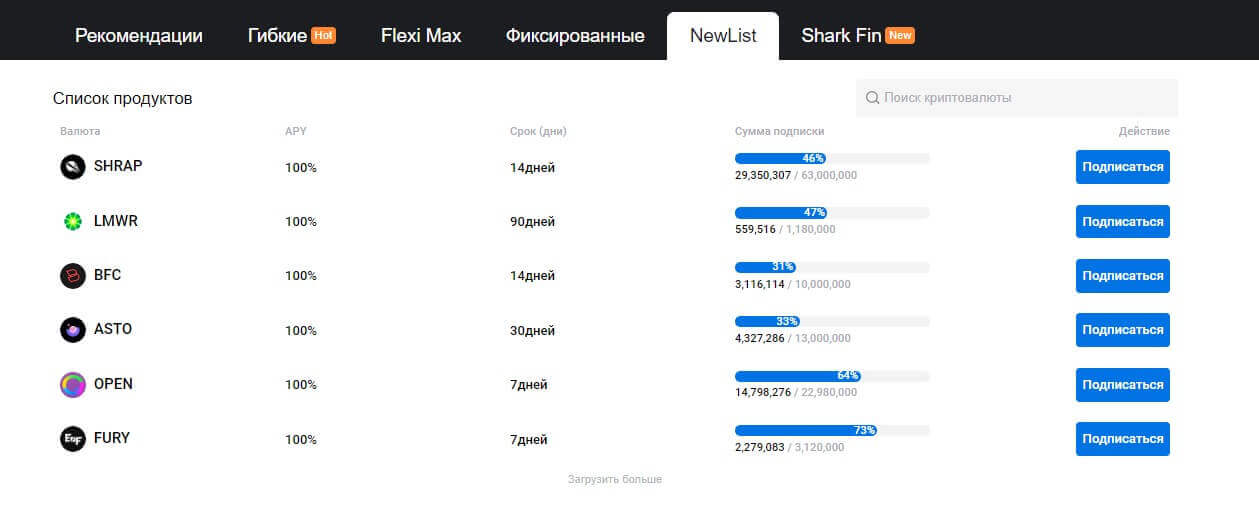Click Подписаться in the FURY row

[x=1122, y=439]
